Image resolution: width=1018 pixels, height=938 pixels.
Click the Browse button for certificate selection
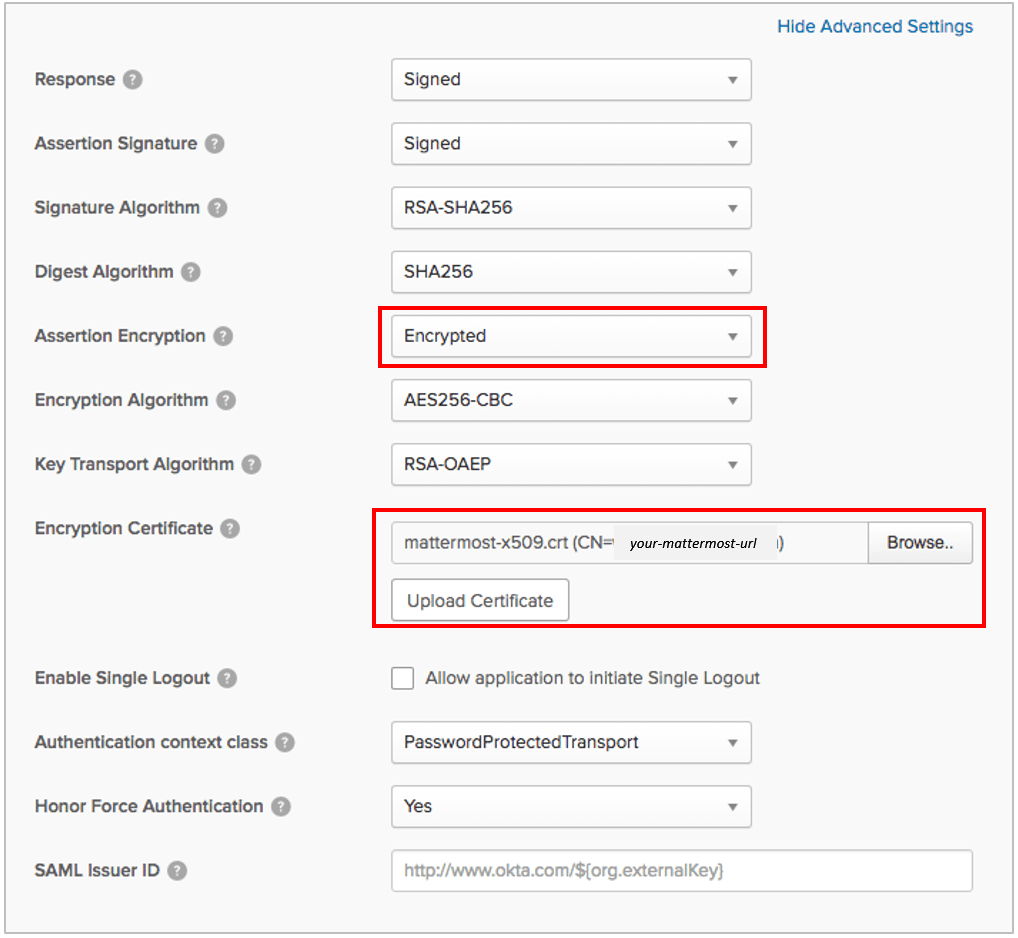919,542
